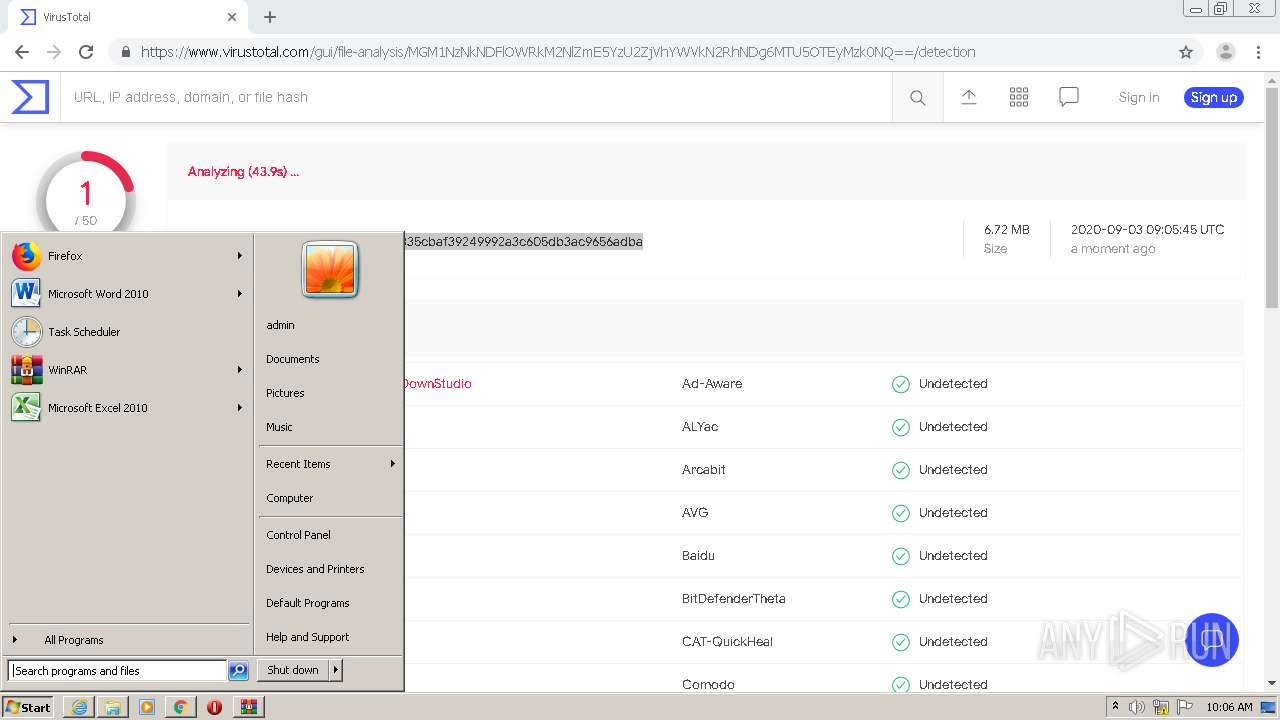1280x720 pixels.
Task: Expand the WinRAR submenu arrow
Action: click(x=240, y=370)
